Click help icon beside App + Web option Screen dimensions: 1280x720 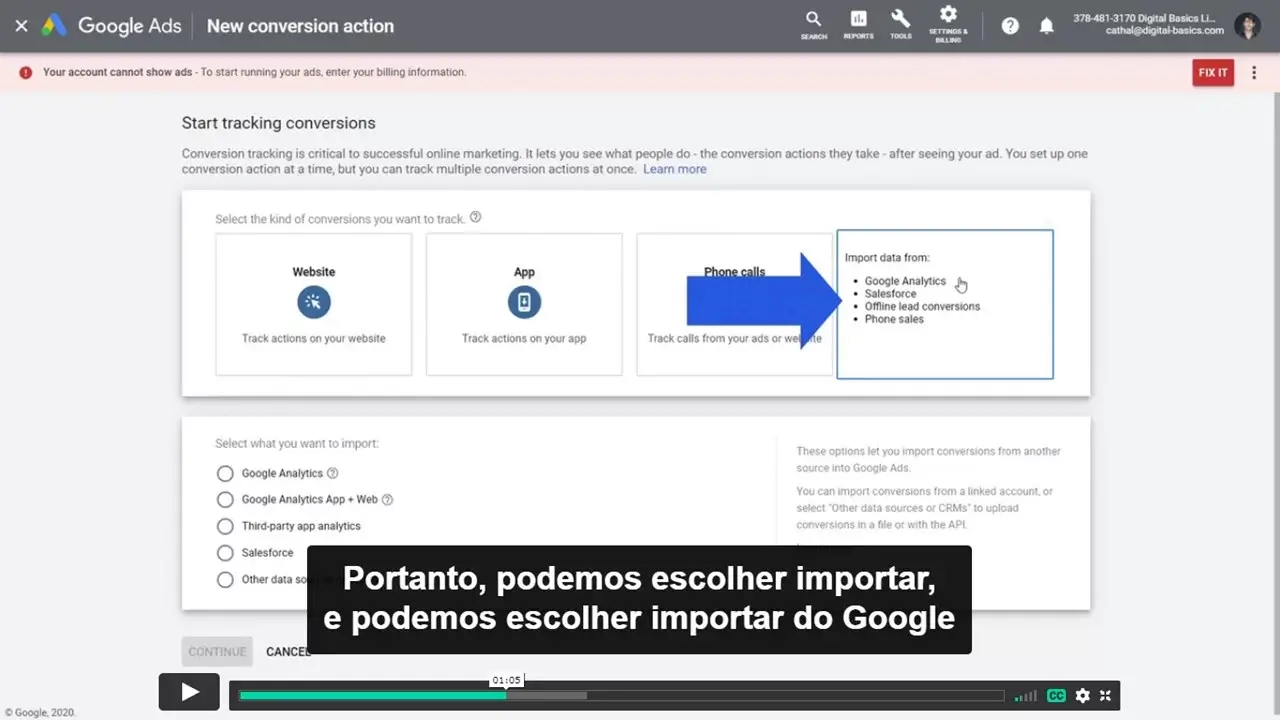click(387, 499)
